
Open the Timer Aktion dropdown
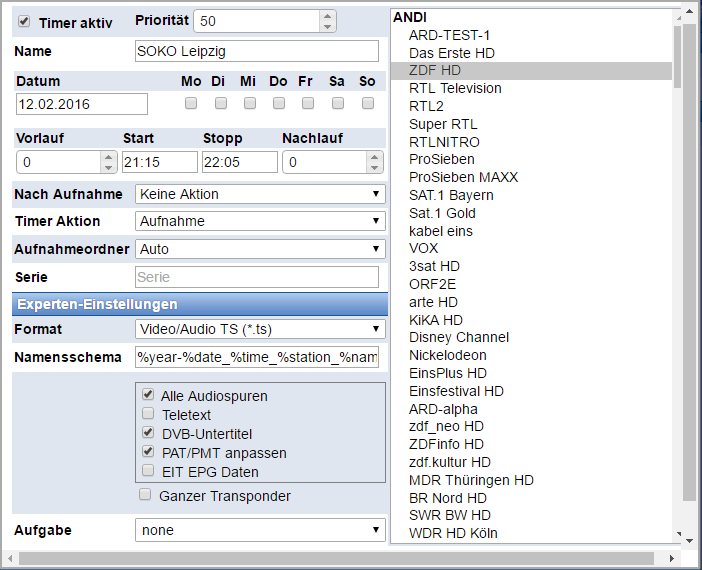click(x=260, y=221)
